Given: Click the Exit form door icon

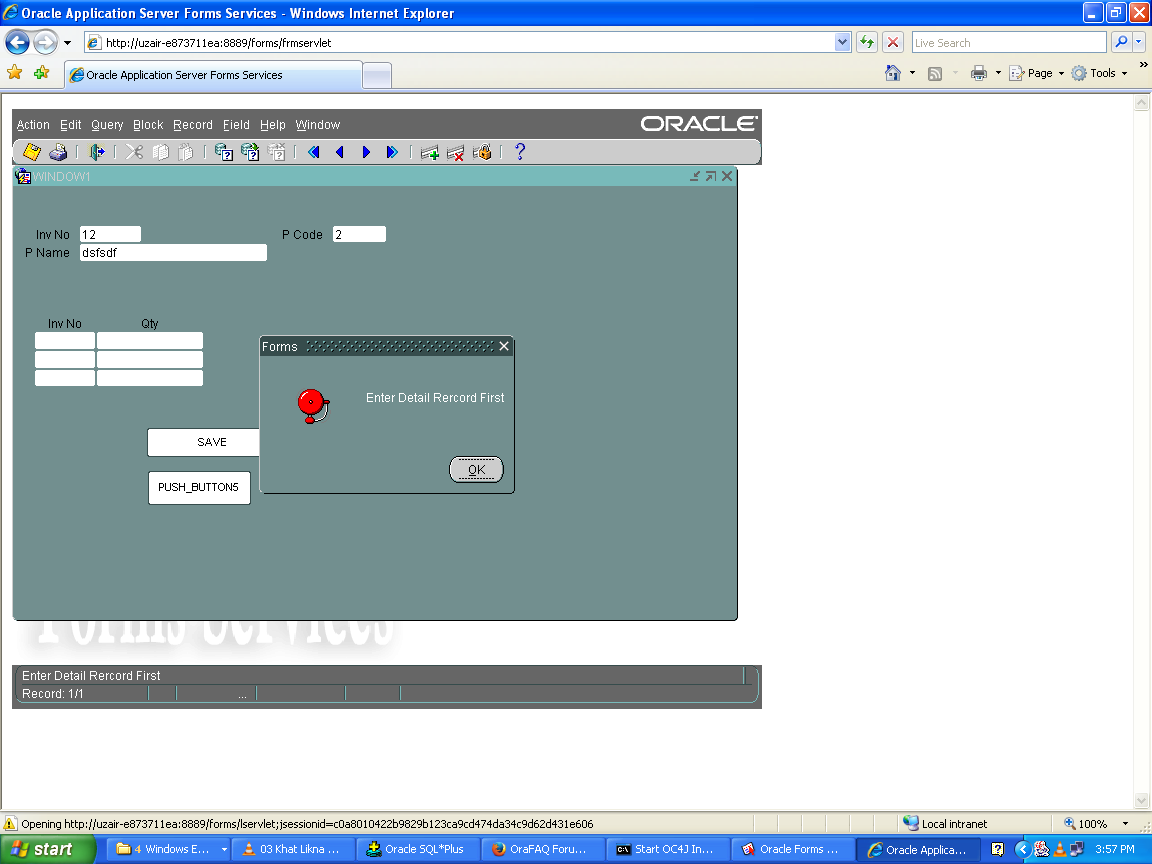Looking at the screenshot, I should click(x=97, y=152).
